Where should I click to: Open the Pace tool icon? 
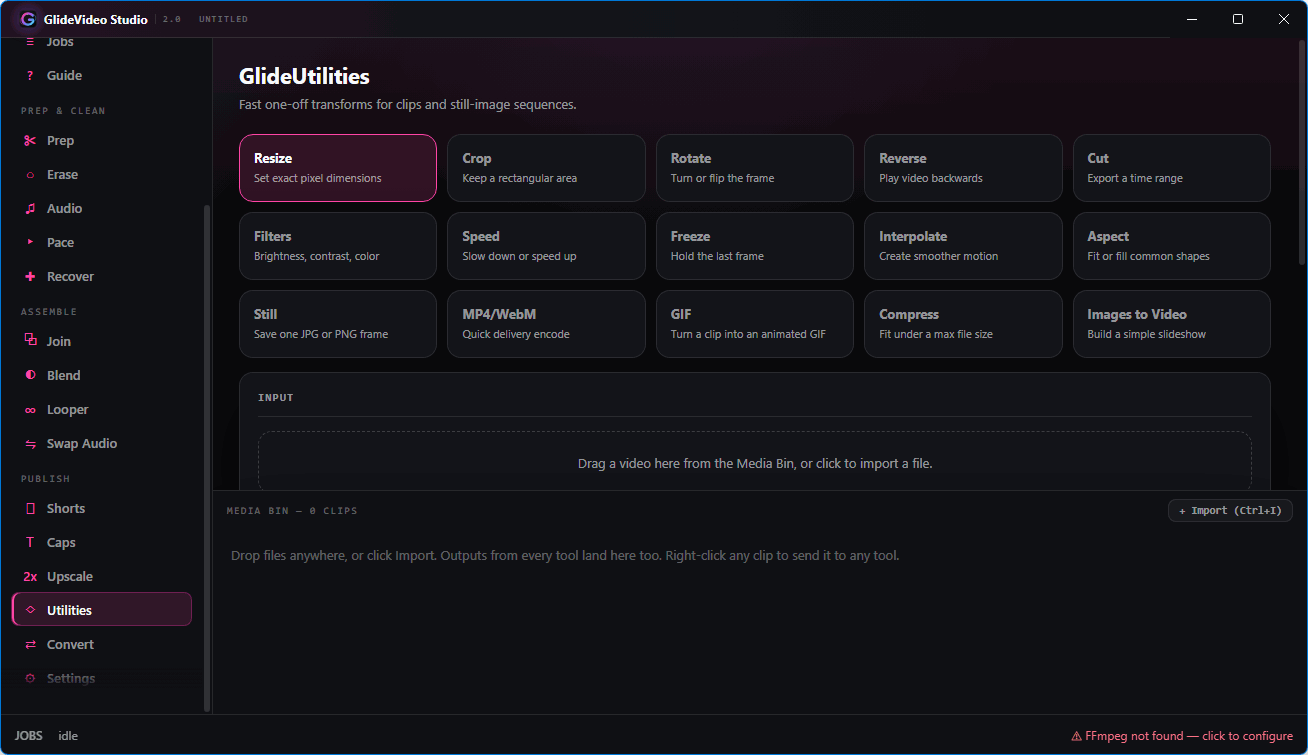30,243
